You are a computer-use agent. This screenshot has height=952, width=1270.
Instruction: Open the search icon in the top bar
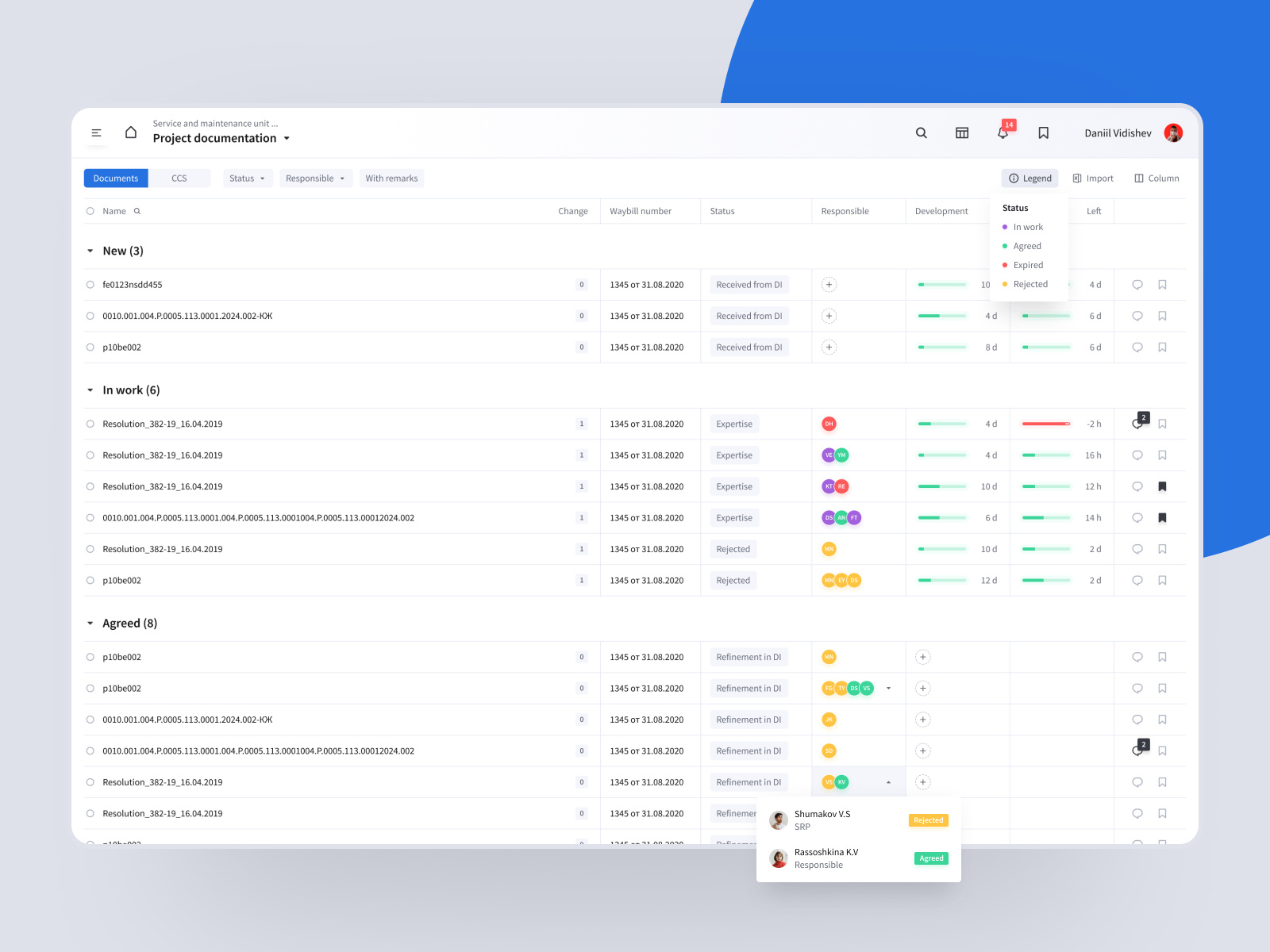click(x=921, y=133)
